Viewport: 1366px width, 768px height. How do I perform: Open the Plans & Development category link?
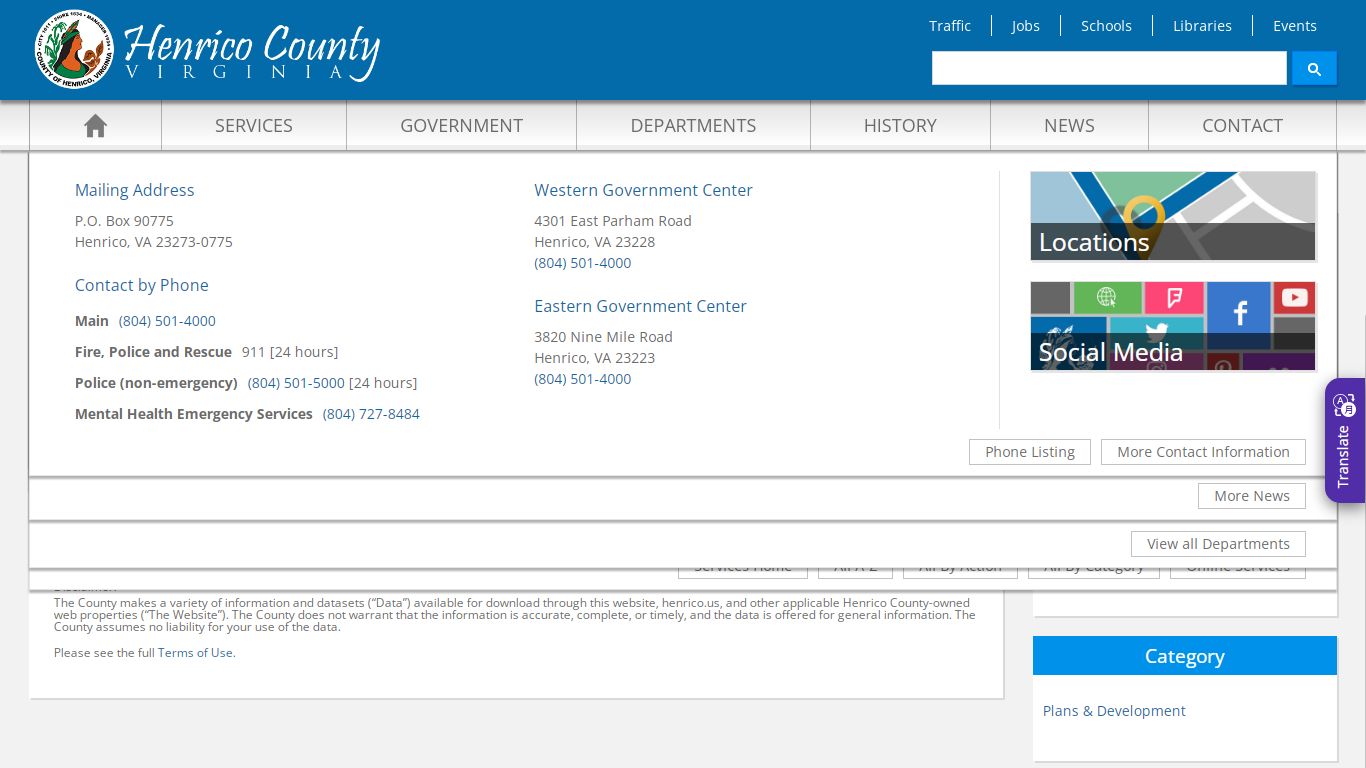(x=1114, y=711)
